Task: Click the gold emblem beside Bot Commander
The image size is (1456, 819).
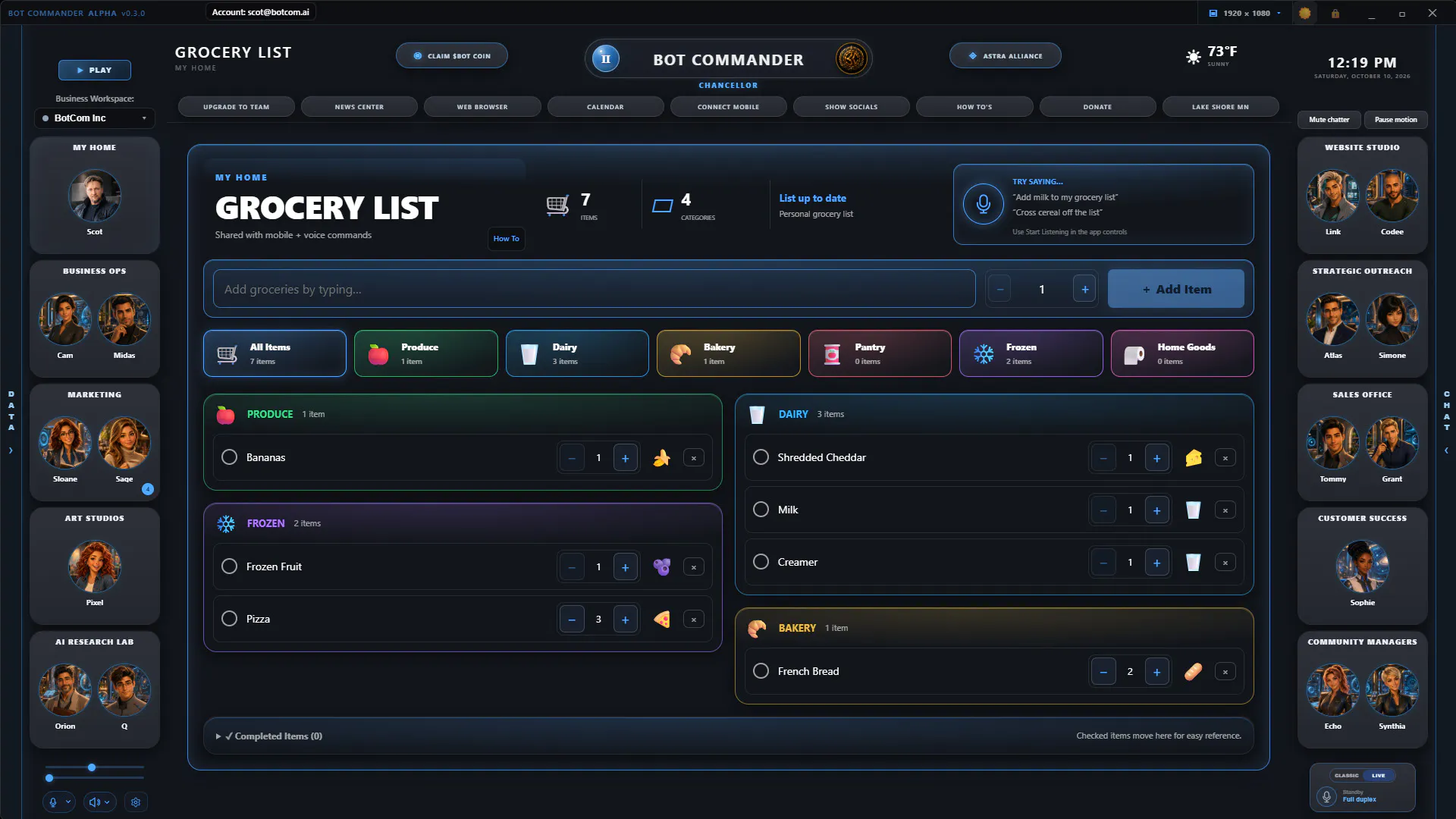Action: 851,58
